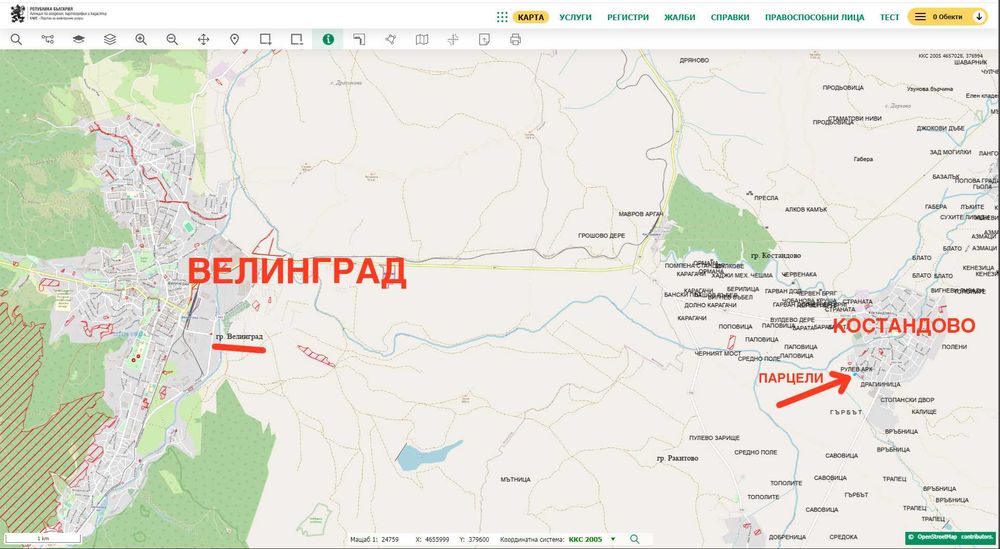This screenshot has height=549, width=1000.
Task: Click the ДОБРЕНИЦА map label
Action: tap(788, 538)
